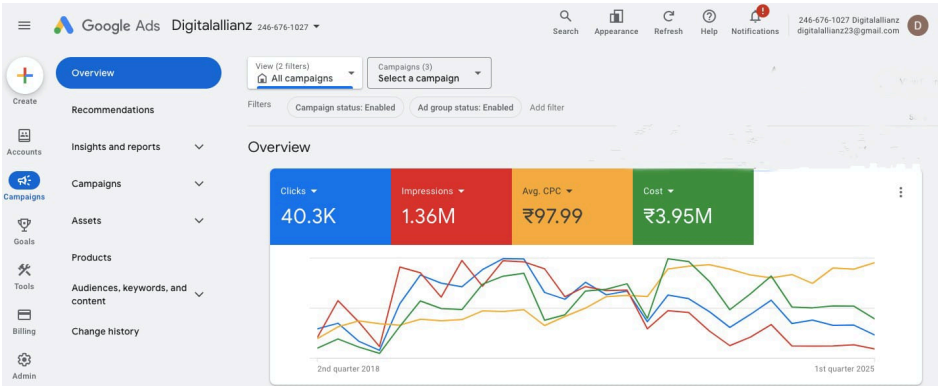Image resolution: width=938 pixels, height=388 pixels.
Task: Click 1st quarter 2025 axis label
Action: pyautogui.click(x=844, y=369)
